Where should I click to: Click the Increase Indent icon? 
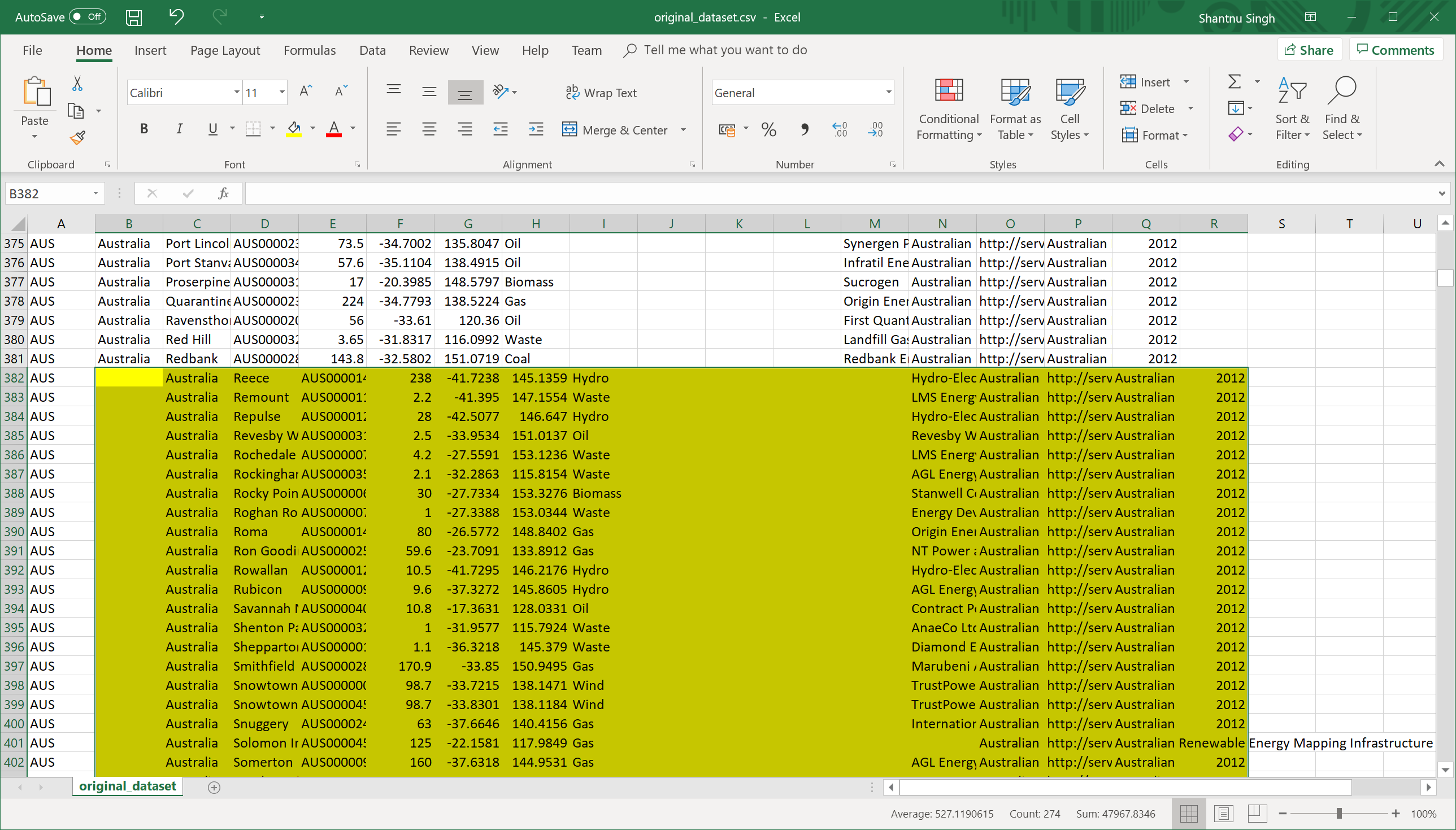(536, 129)
